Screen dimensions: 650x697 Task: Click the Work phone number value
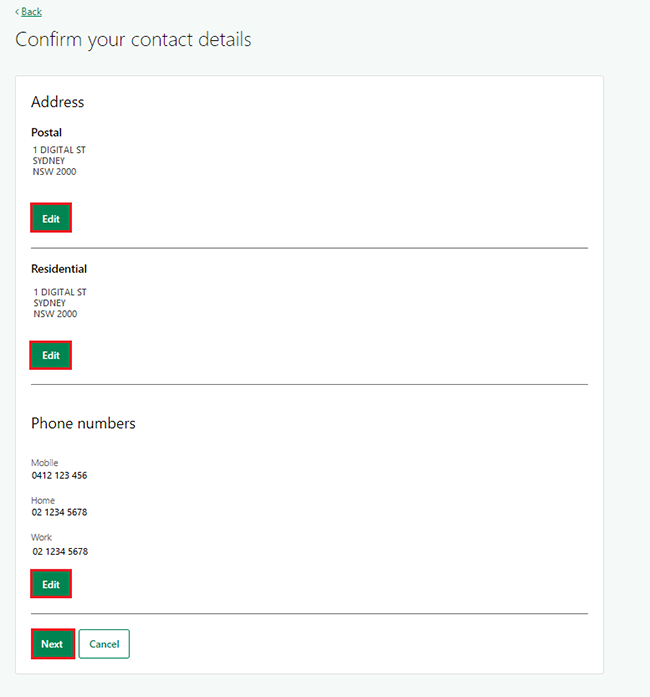pos(60,551)
